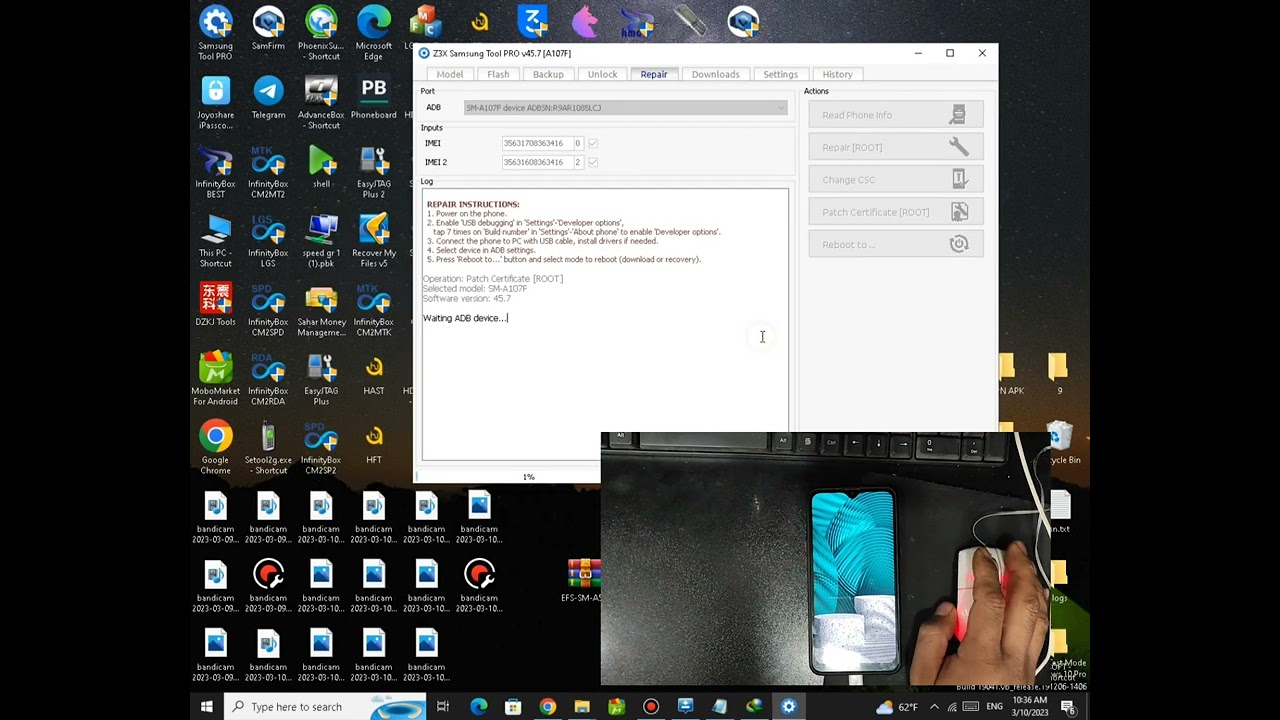Click Read Phone Info button

[x=895, y=115]
